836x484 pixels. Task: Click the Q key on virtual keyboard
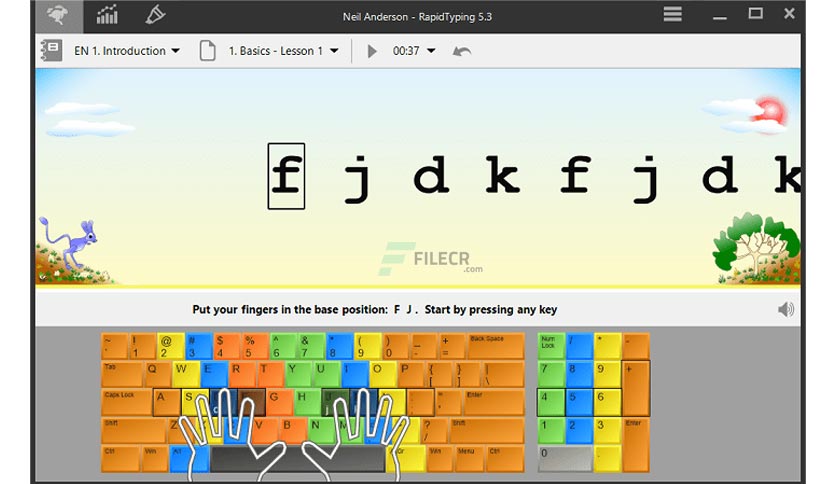coord(157,374)
